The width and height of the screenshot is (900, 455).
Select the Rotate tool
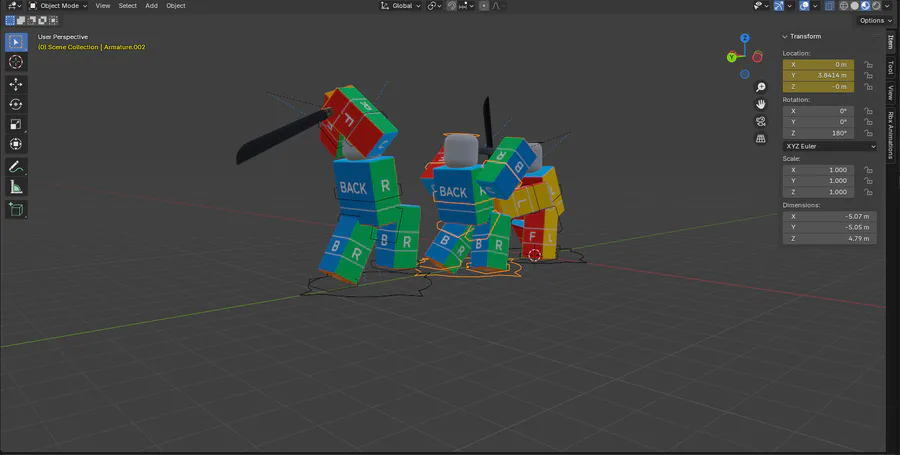pos(16,104)
